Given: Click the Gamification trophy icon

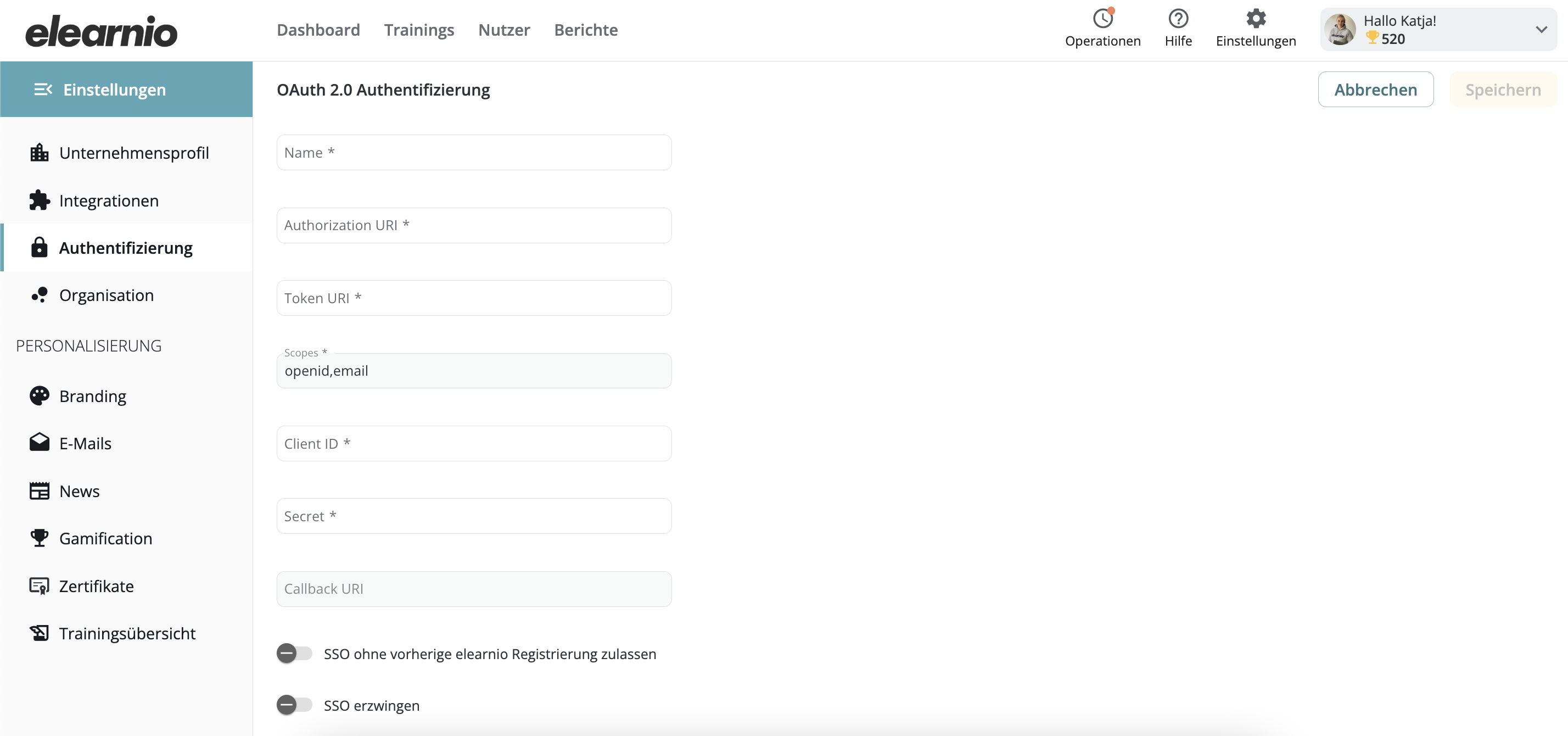Looking at the screenshot, I should [x=40, y=538].
